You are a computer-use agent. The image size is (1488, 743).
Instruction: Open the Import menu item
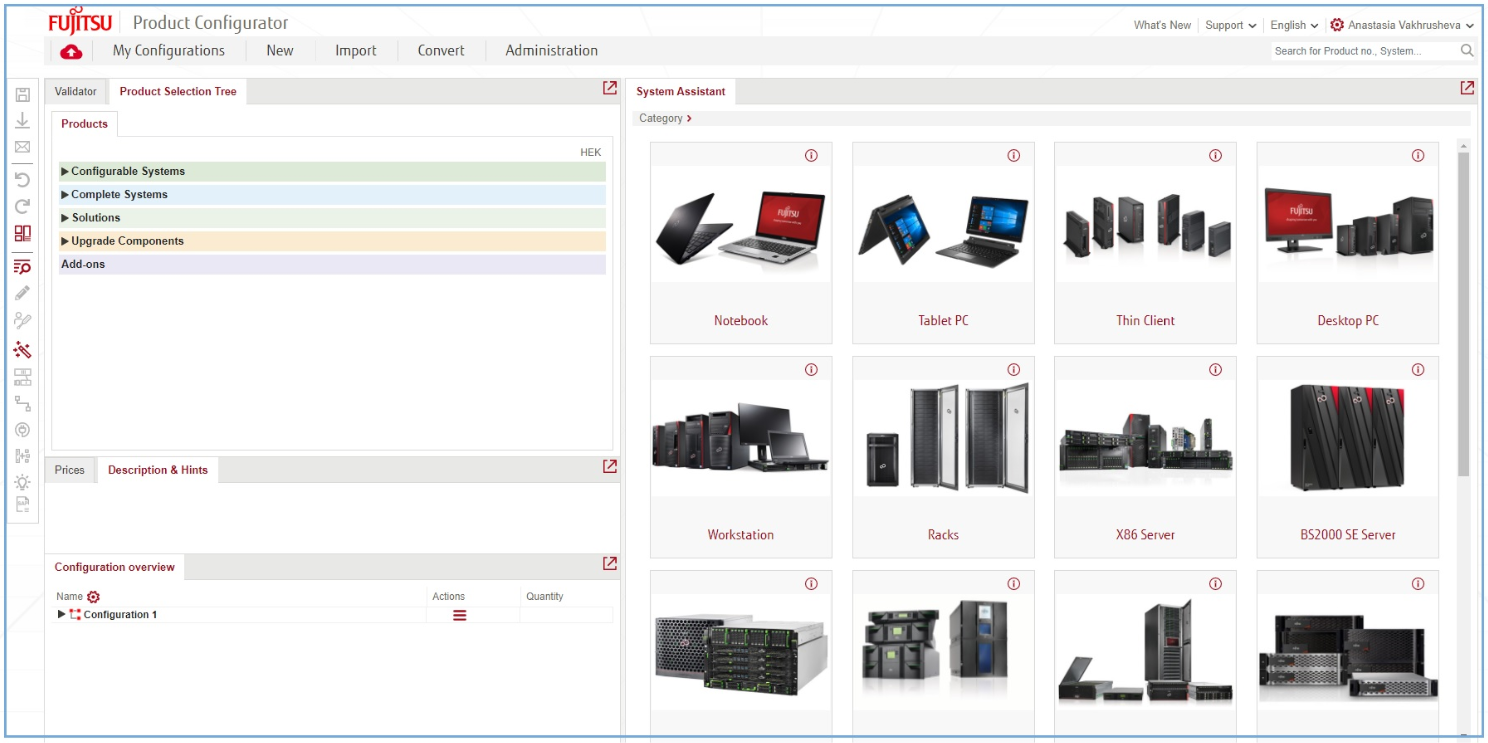pos(356,51)
